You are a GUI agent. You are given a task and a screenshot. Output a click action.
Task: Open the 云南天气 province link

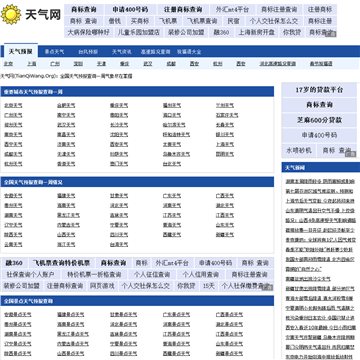(13, 245)
